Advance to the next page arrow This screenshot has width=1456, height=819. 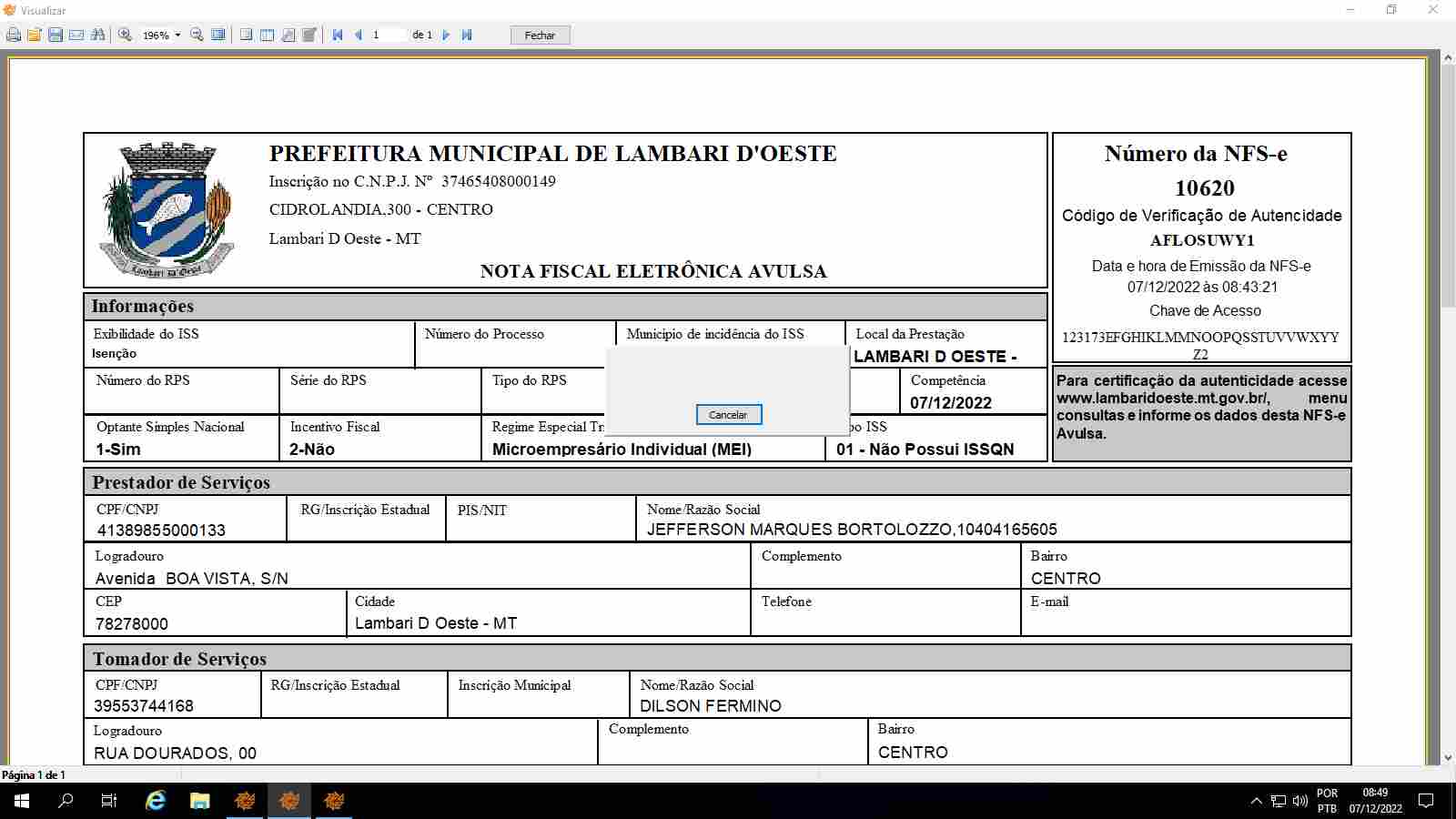[446, 35]
